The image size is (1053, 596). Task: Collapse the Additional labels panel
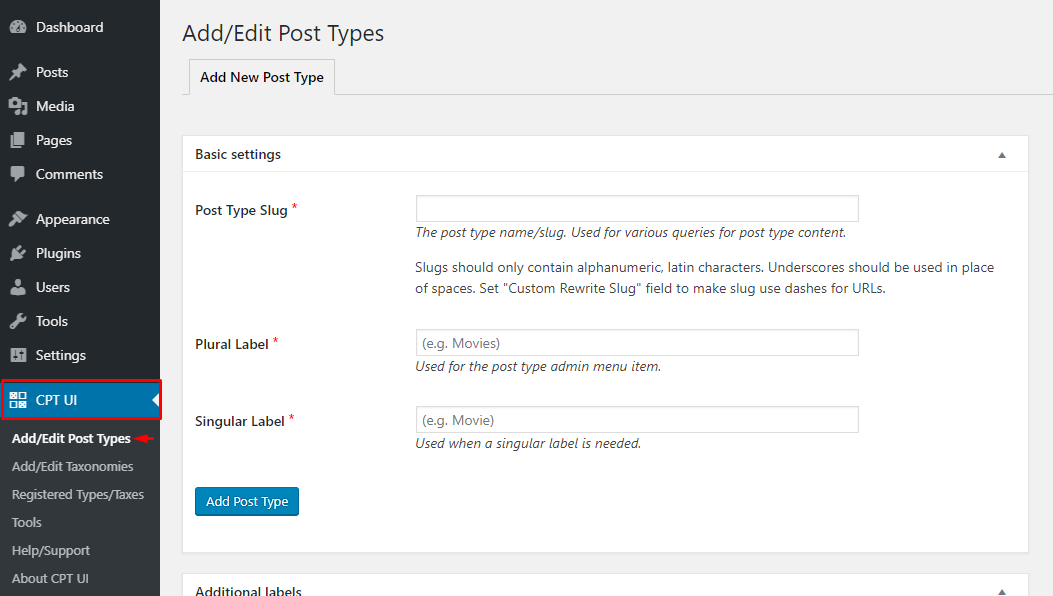tap(1002, 590)
